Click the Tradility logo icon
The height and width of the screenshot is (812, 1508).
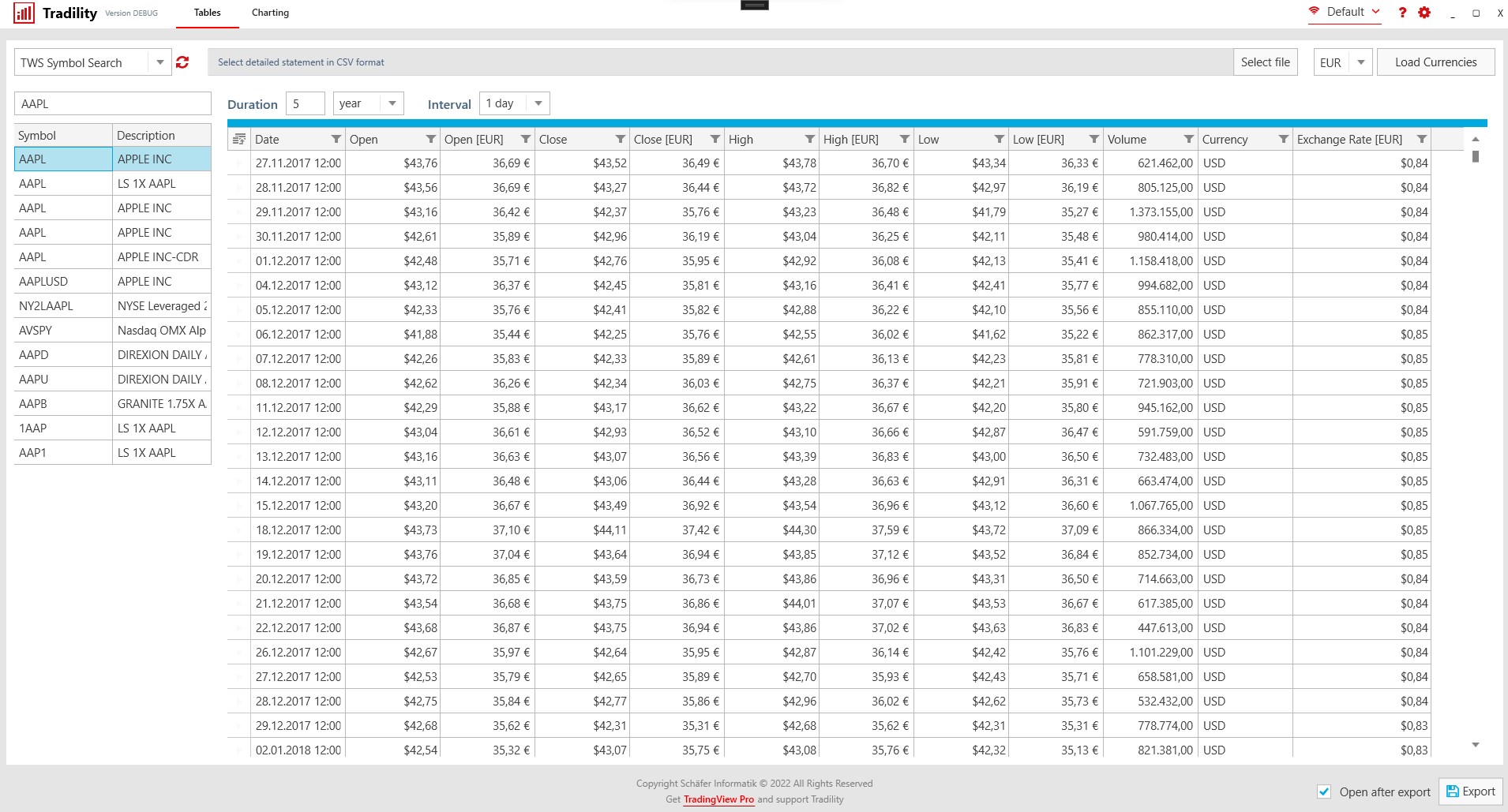point(24,13)
